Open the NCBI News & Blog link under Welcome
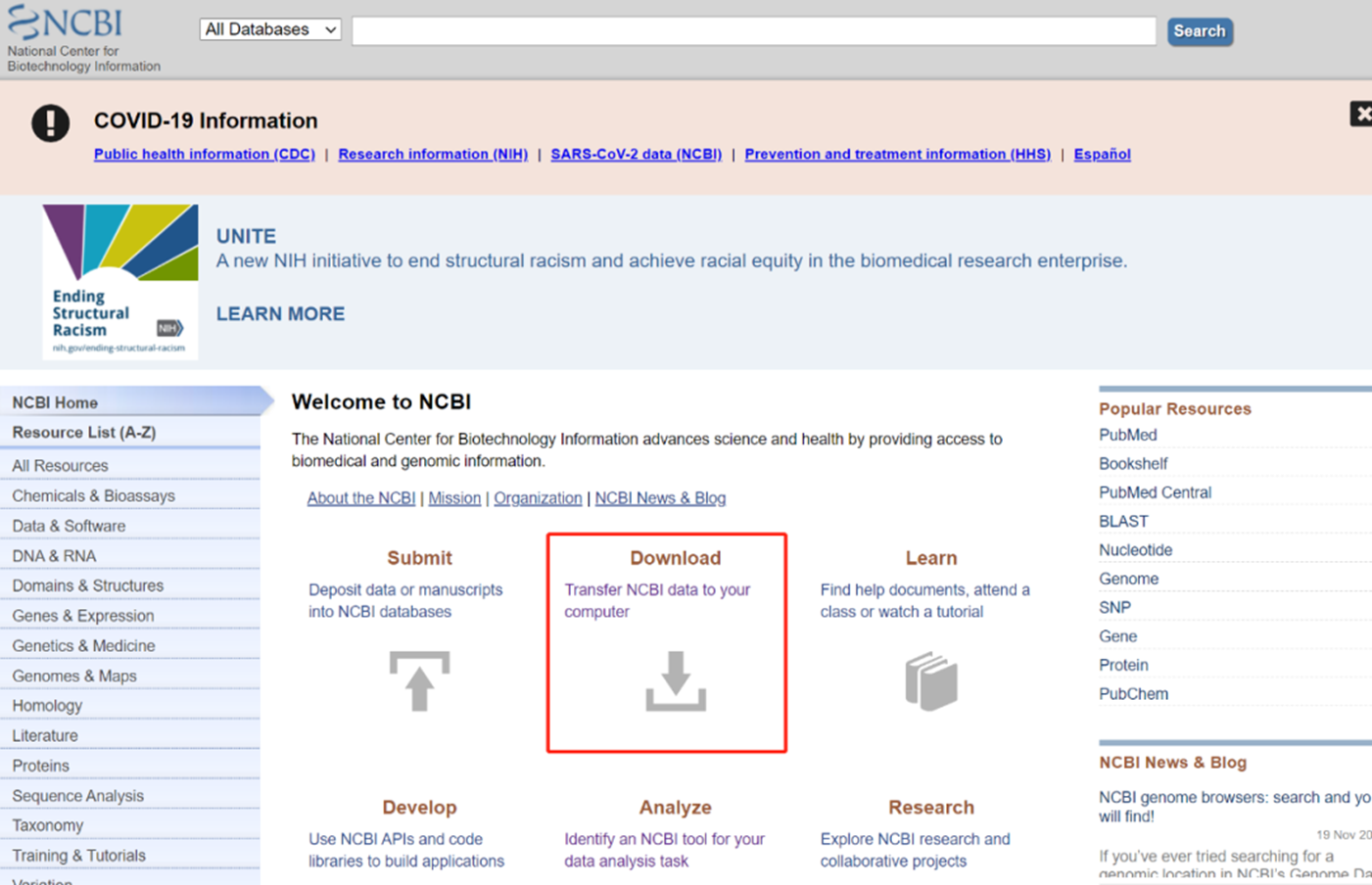 tap(660, 498)
